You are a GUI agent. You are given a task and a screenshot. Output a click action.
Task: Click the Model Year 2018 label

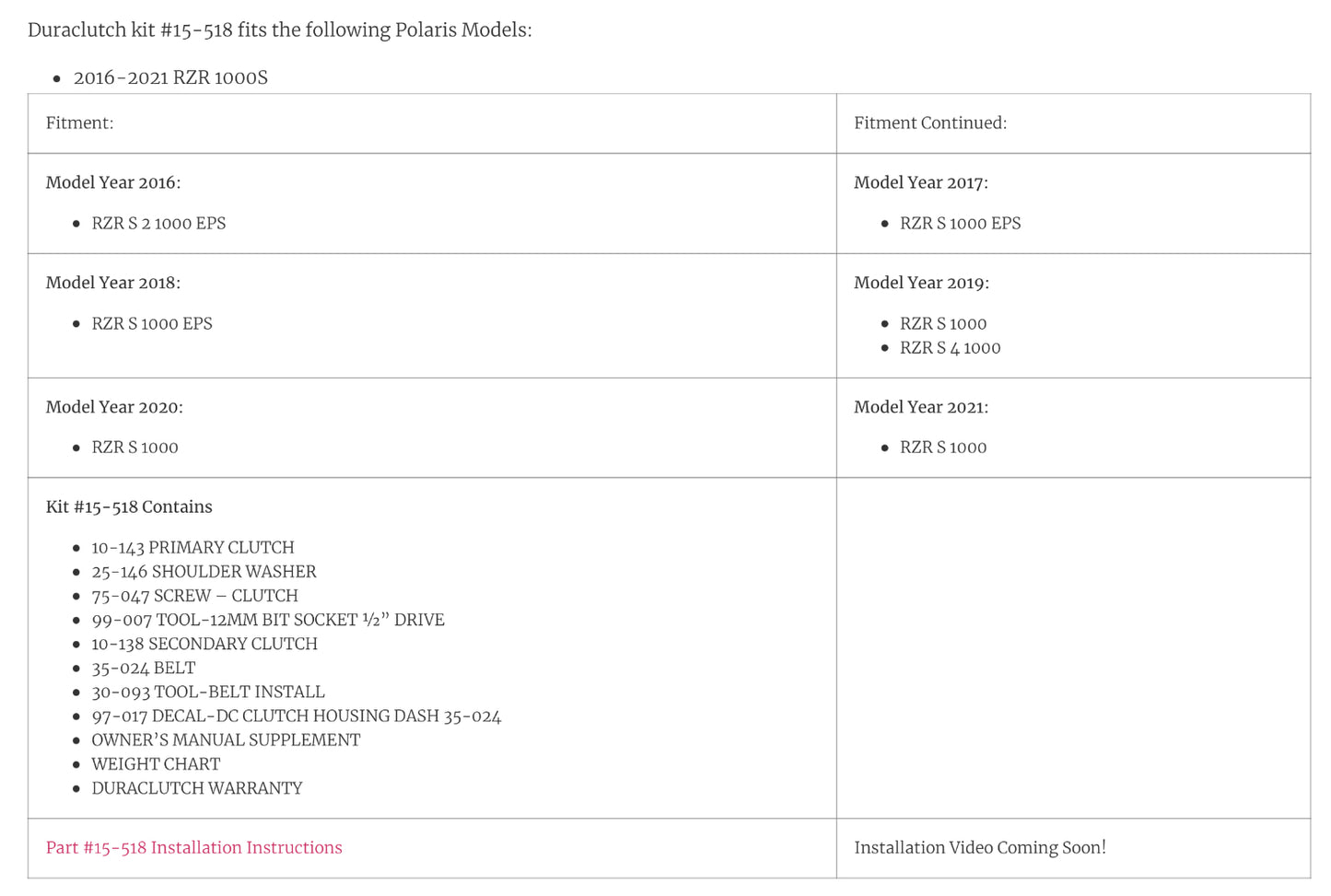pos(113,283)
